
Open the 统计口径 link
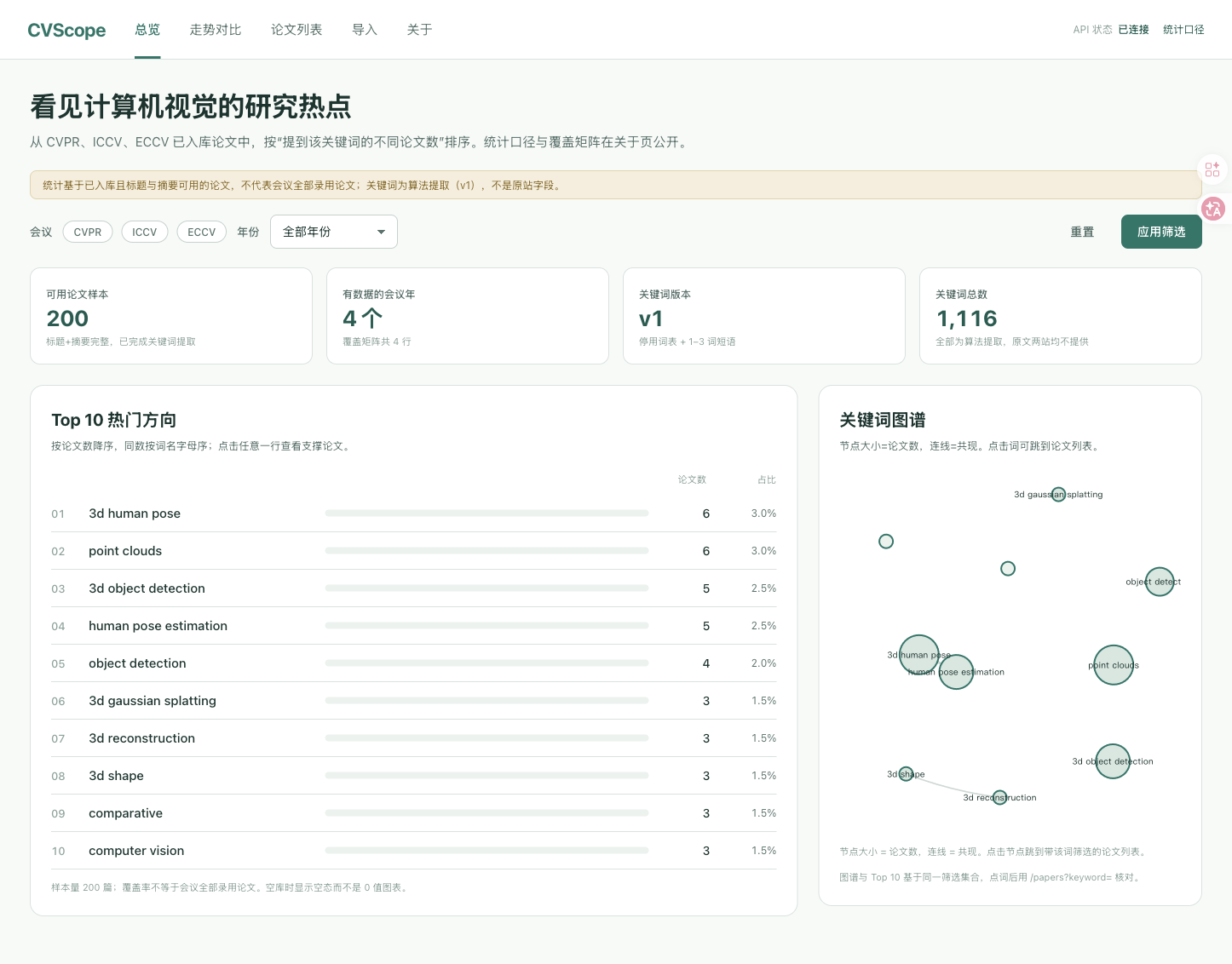click(x=1183, y=30)
